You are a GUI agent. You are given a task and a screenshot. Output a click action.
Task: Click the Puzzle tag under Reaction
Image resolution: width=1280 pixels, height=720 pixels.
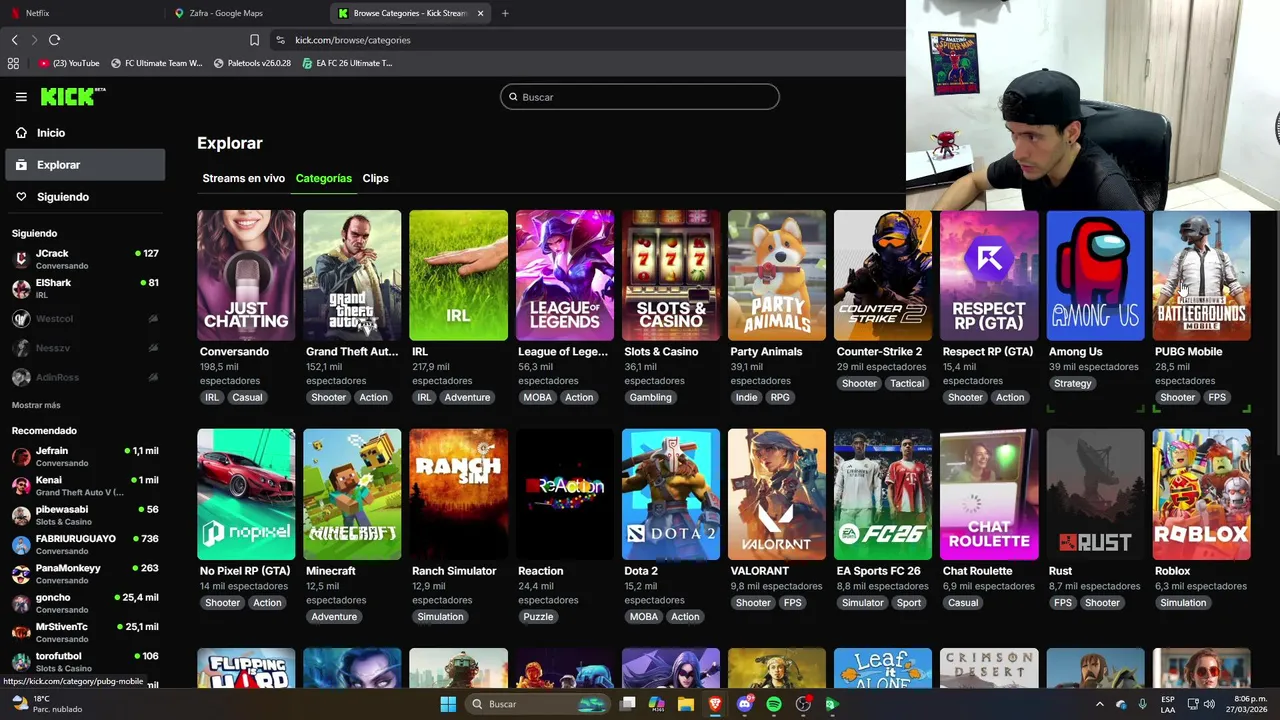point(538,616)
